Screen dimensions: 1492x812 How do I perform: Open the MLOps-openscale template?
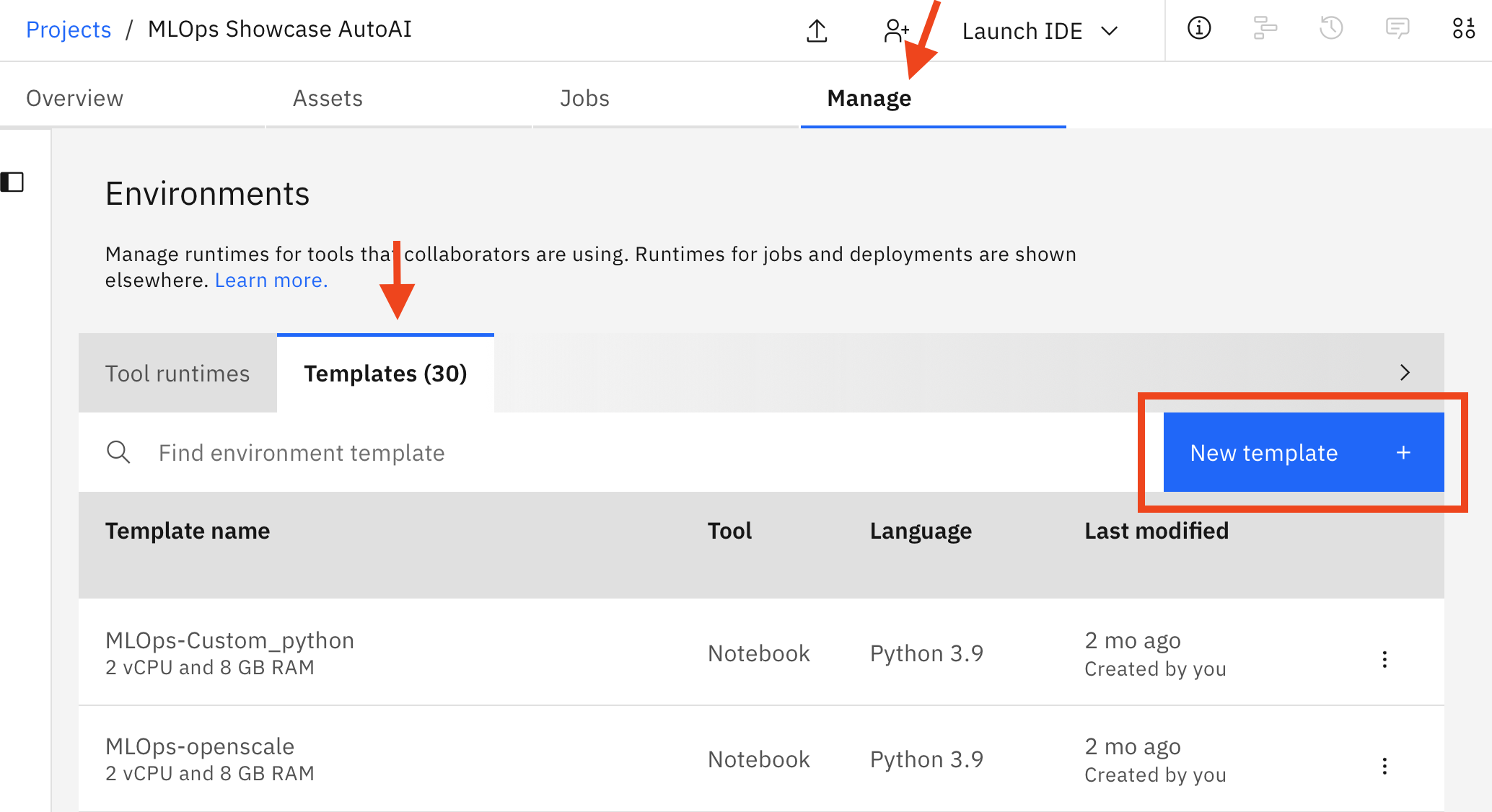coord(200,746)
